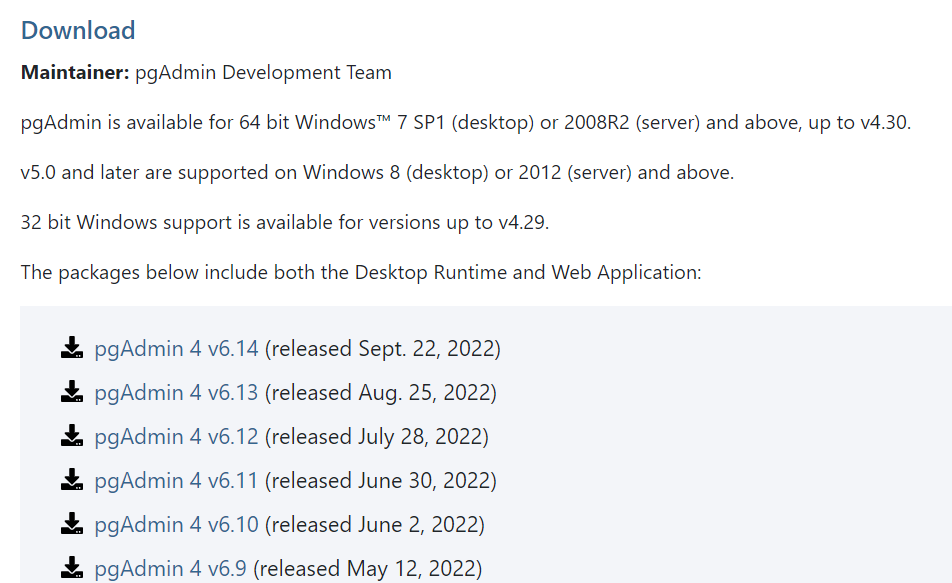Screen dimensions: 952x583
Task: Click the released May 12, 2022 date text
Action: tap(368, 569)
